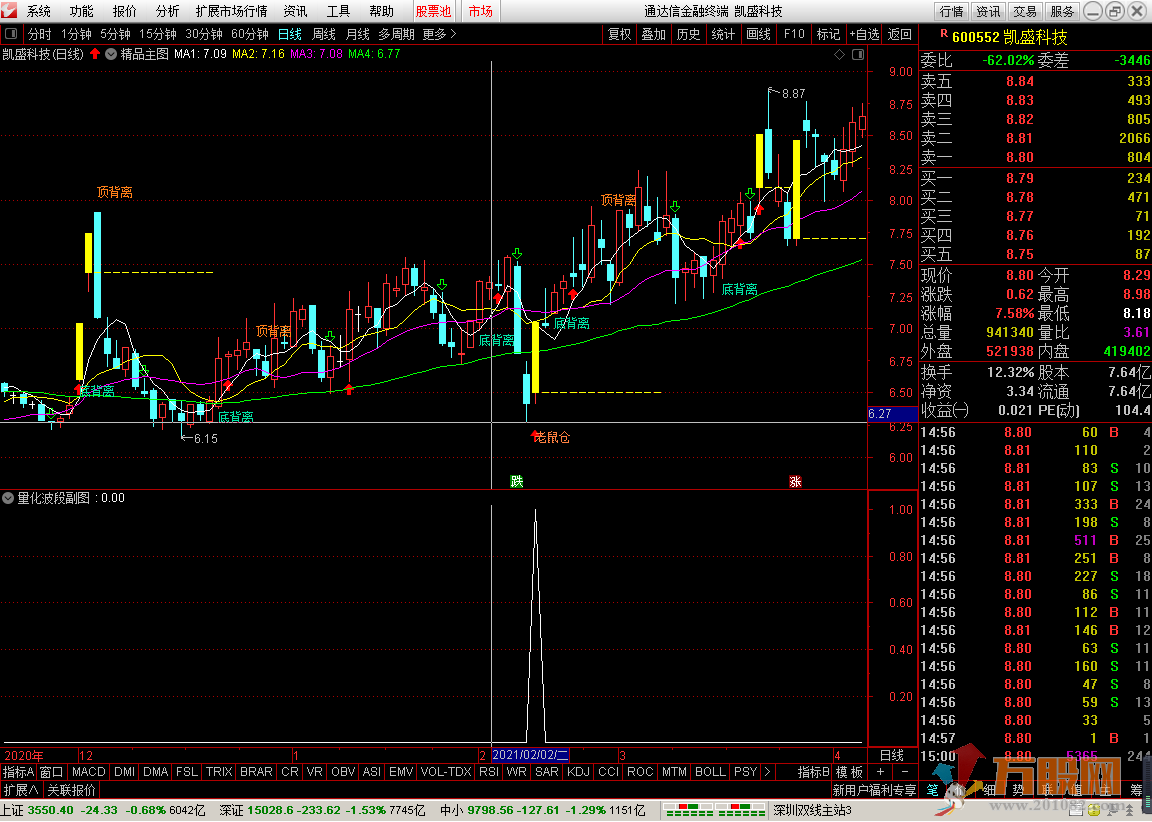Screen dimensions: 1152x822
Task: Click the +自选 button
Action: click(864, 34)
